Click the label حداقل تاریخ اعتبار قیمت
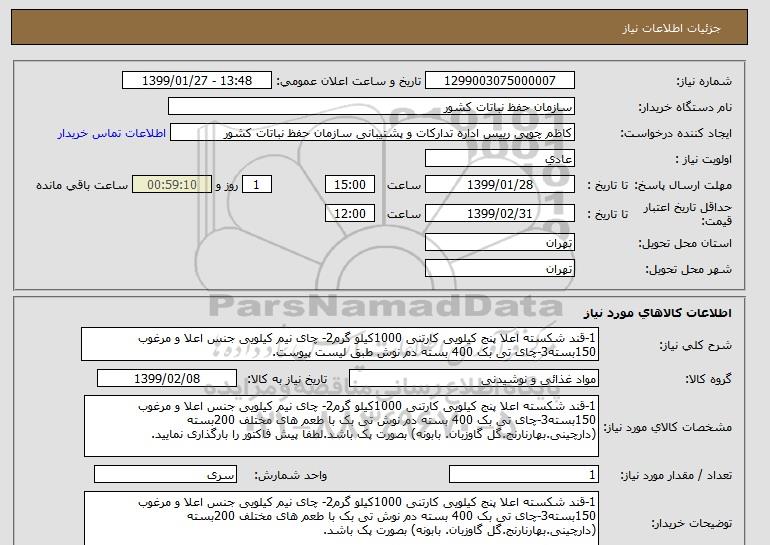770x545 pixels. point(688,214)
